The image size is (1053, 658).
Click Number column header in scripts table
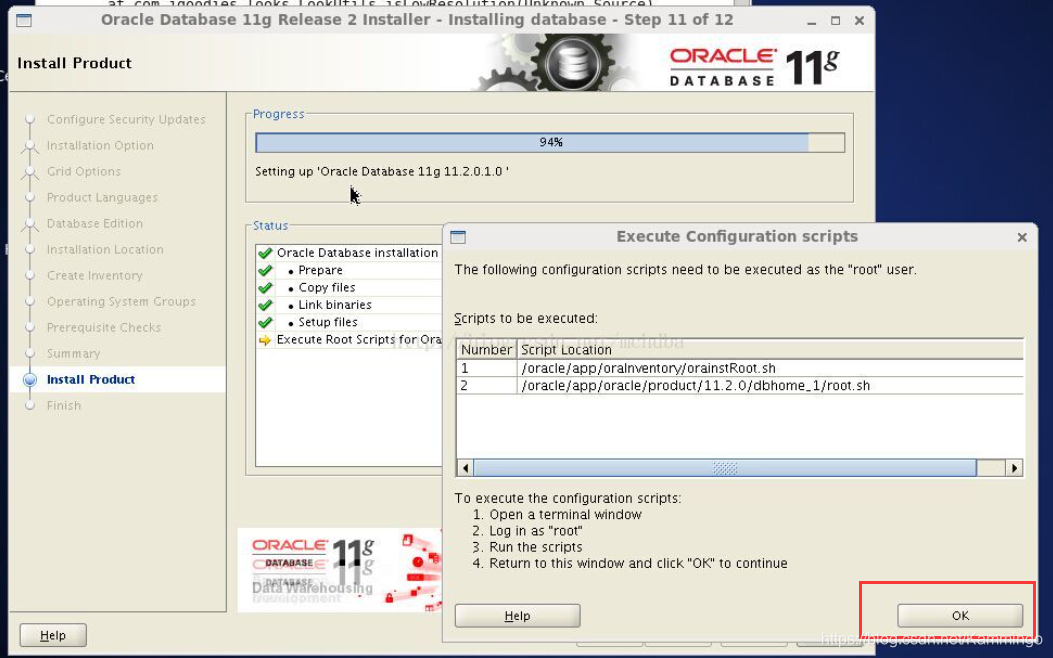(487, 350)
